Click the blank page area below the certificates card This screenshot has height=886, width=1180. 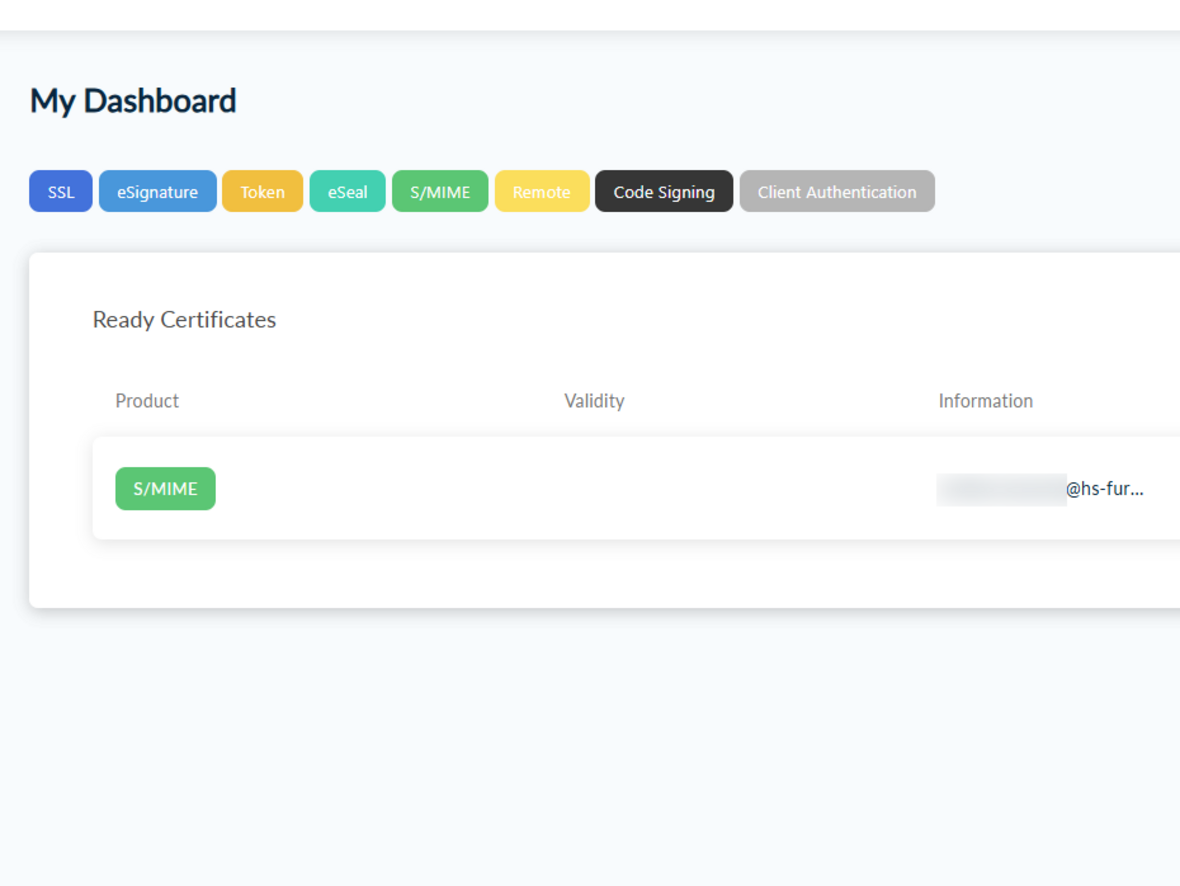click(590, 750)
